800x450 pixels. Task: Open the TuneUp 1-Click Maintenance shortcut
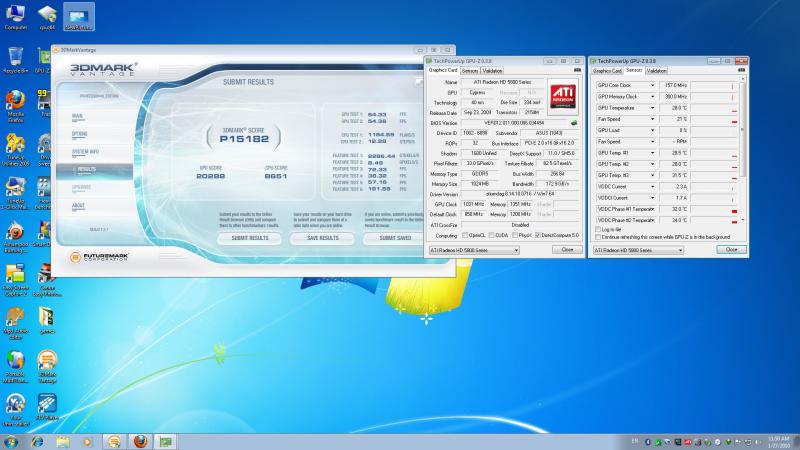15,193
